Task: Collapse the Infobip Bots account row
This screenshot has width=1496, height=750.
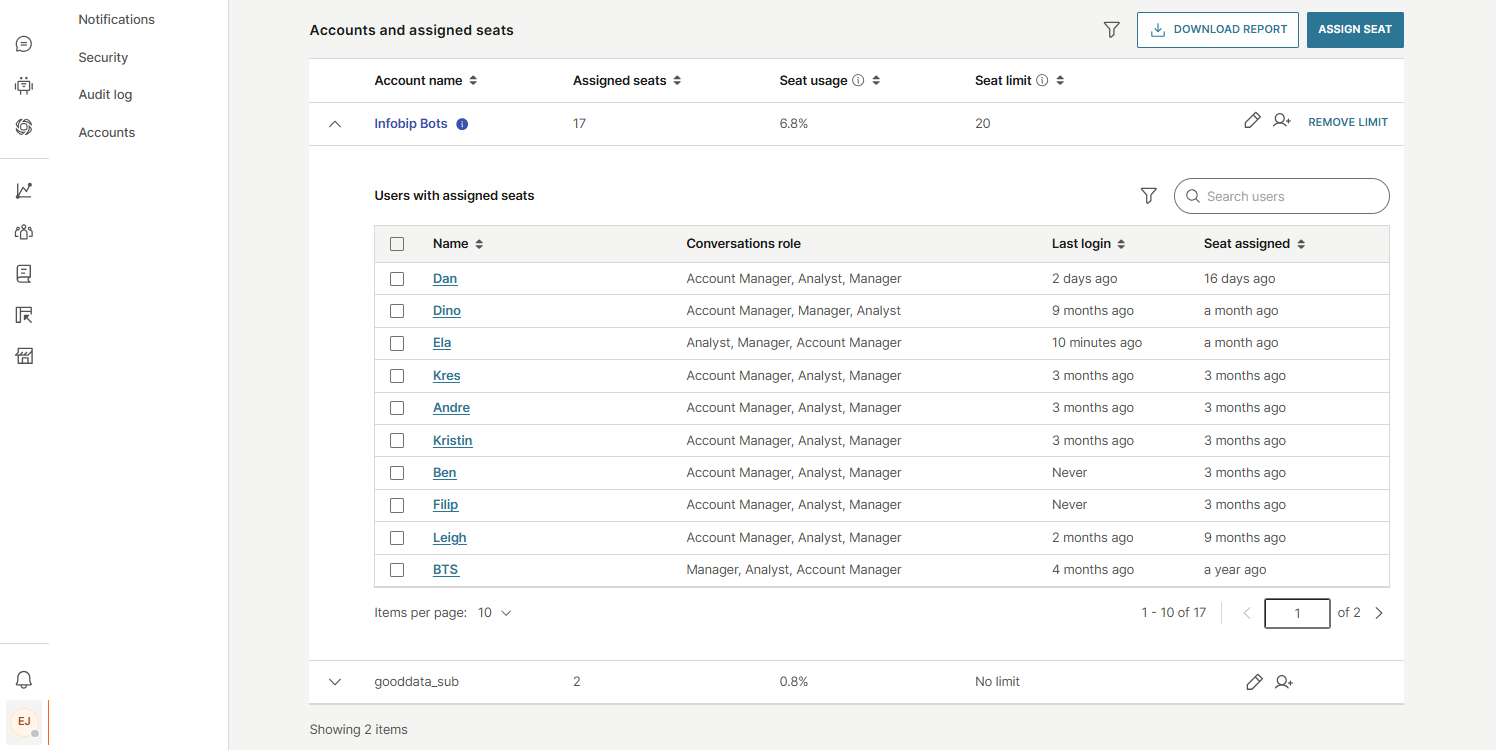Action: (335, 124)
